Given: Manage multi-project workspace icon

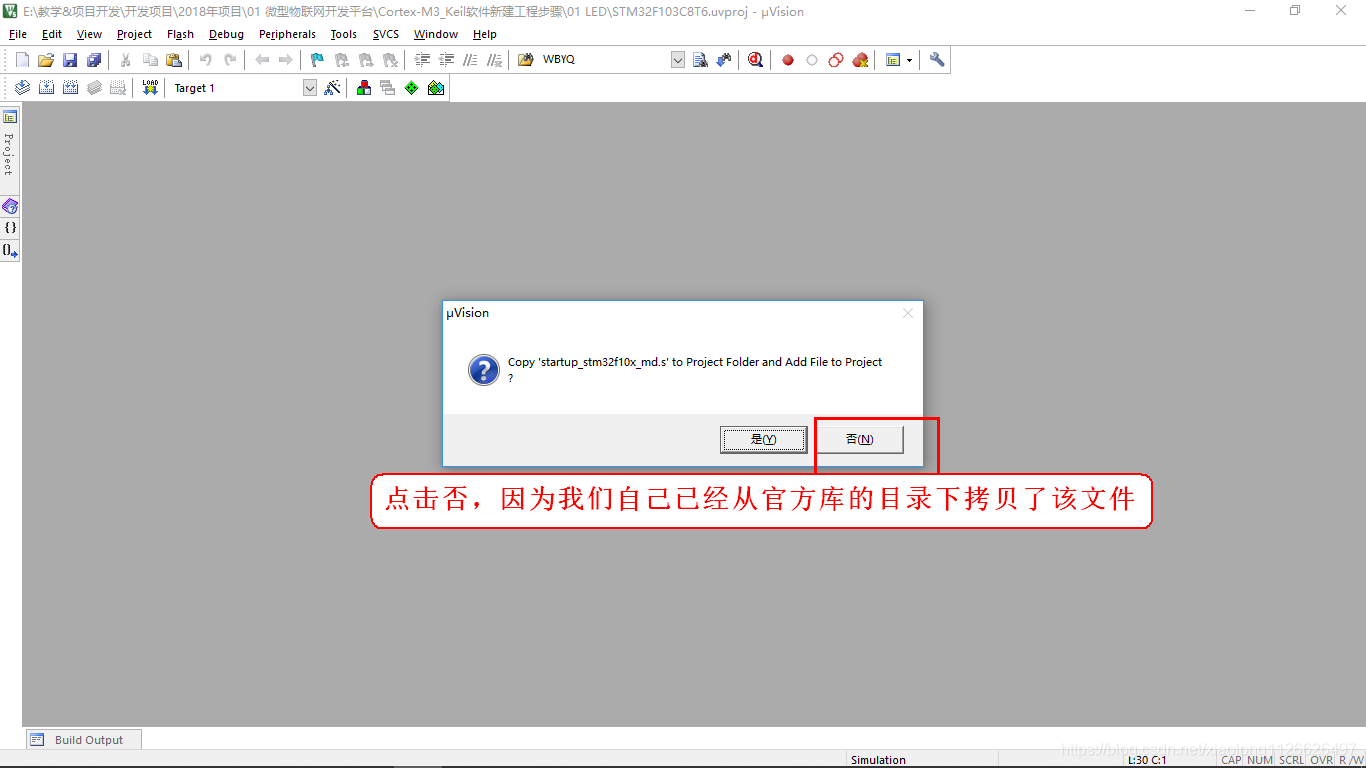Looking at the screenshot, I should [388, 88].
